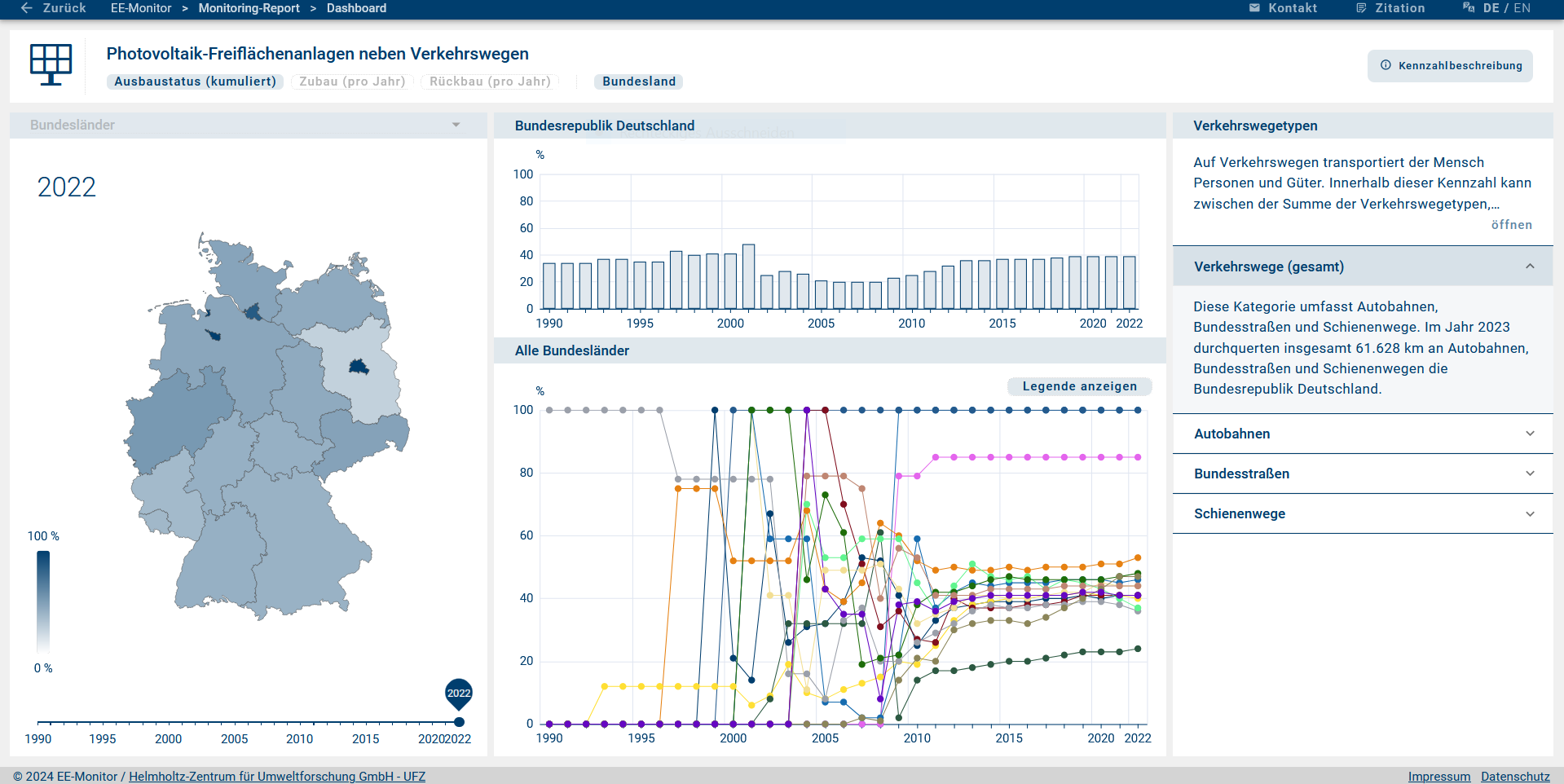Open the Impressum link
The height and width of the screenshot is (784, 1564).
1438,776
